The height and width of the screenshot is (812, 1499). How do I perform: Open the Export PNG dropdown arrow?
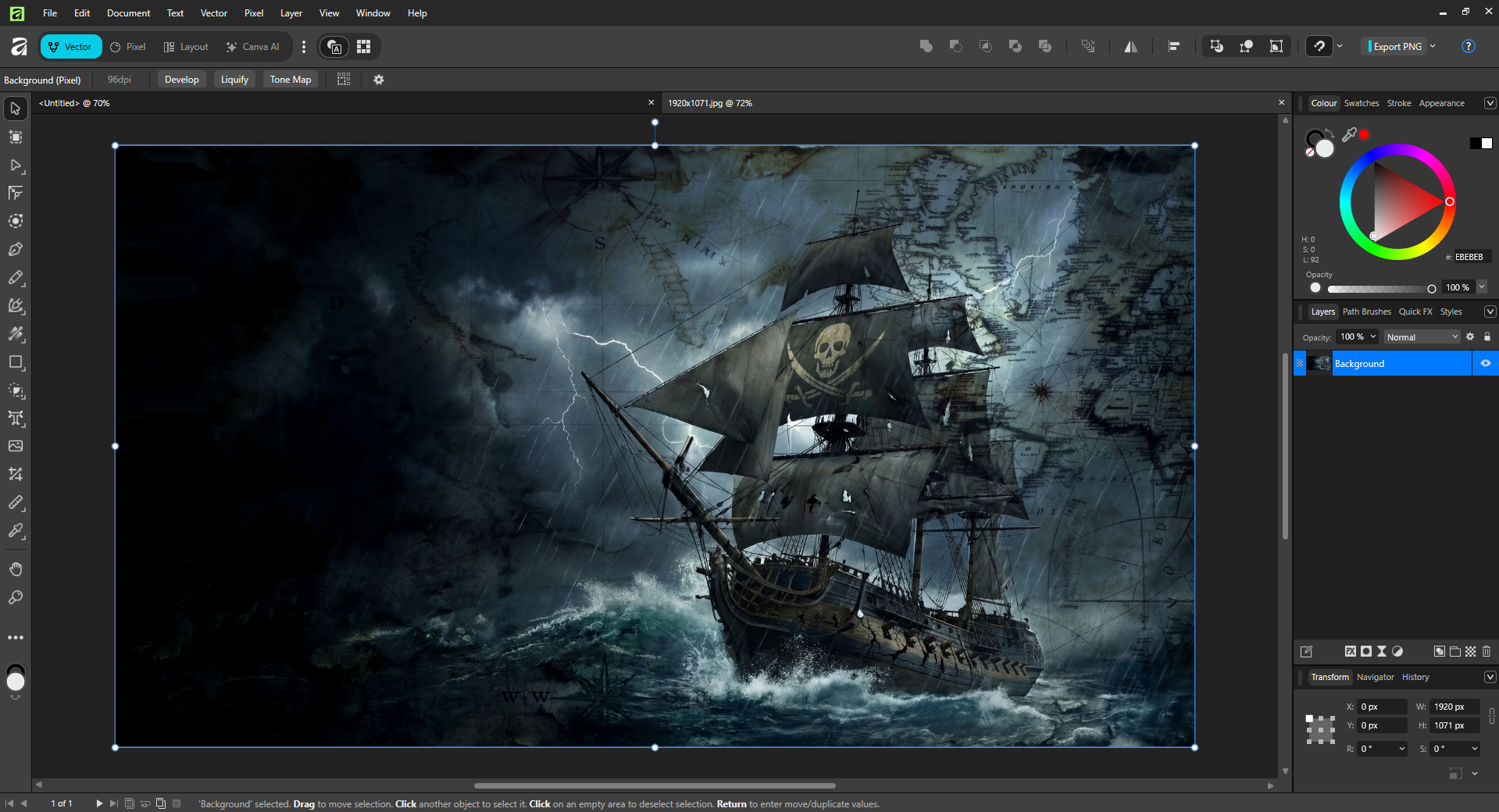click(x=1433, y=47)
